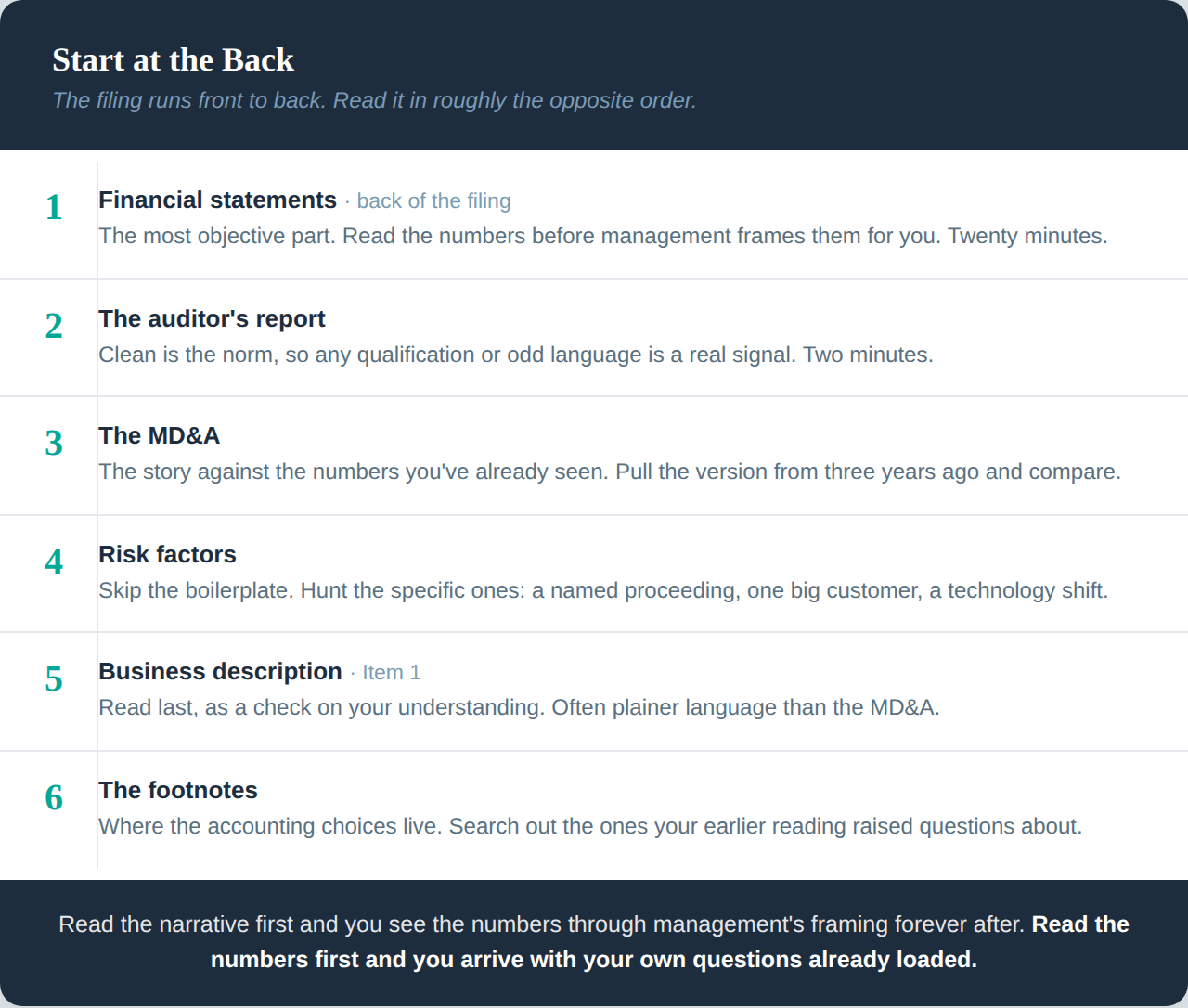Screen dimensions: 1188x1008
Task: Open 'The MD&A' heading
Action: coord(159,436)
